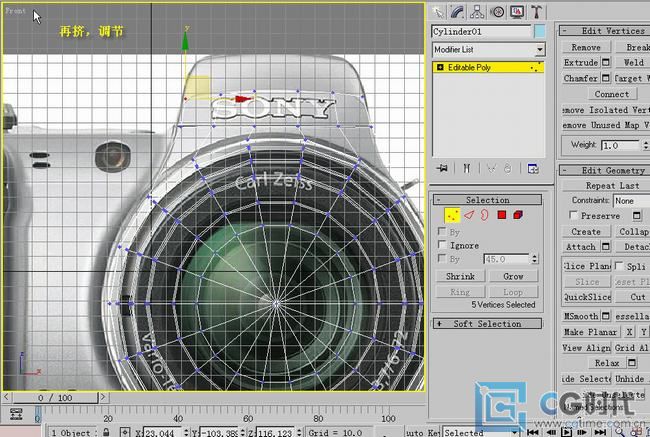Screen dimensions: 650x437
Task: Adjust the 45.0 angle spinner arrows
Action: (535, 259)
